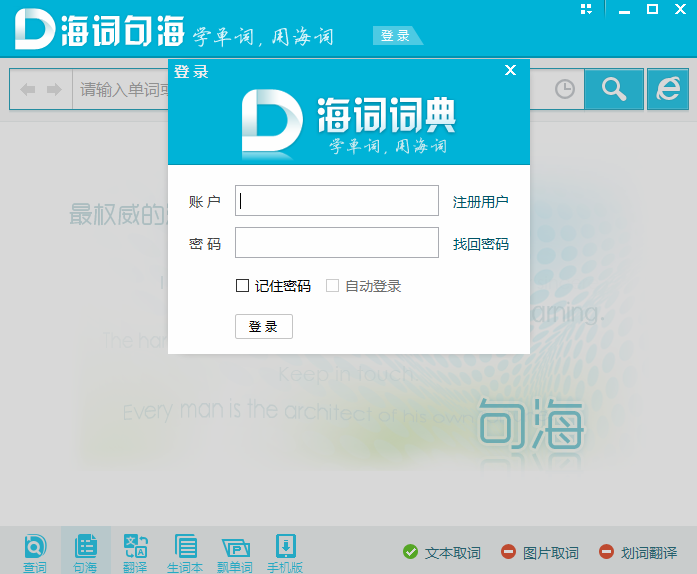Minimize the 海词句海 window
Viewport: 697px width, 574px height.
[624, 10]
